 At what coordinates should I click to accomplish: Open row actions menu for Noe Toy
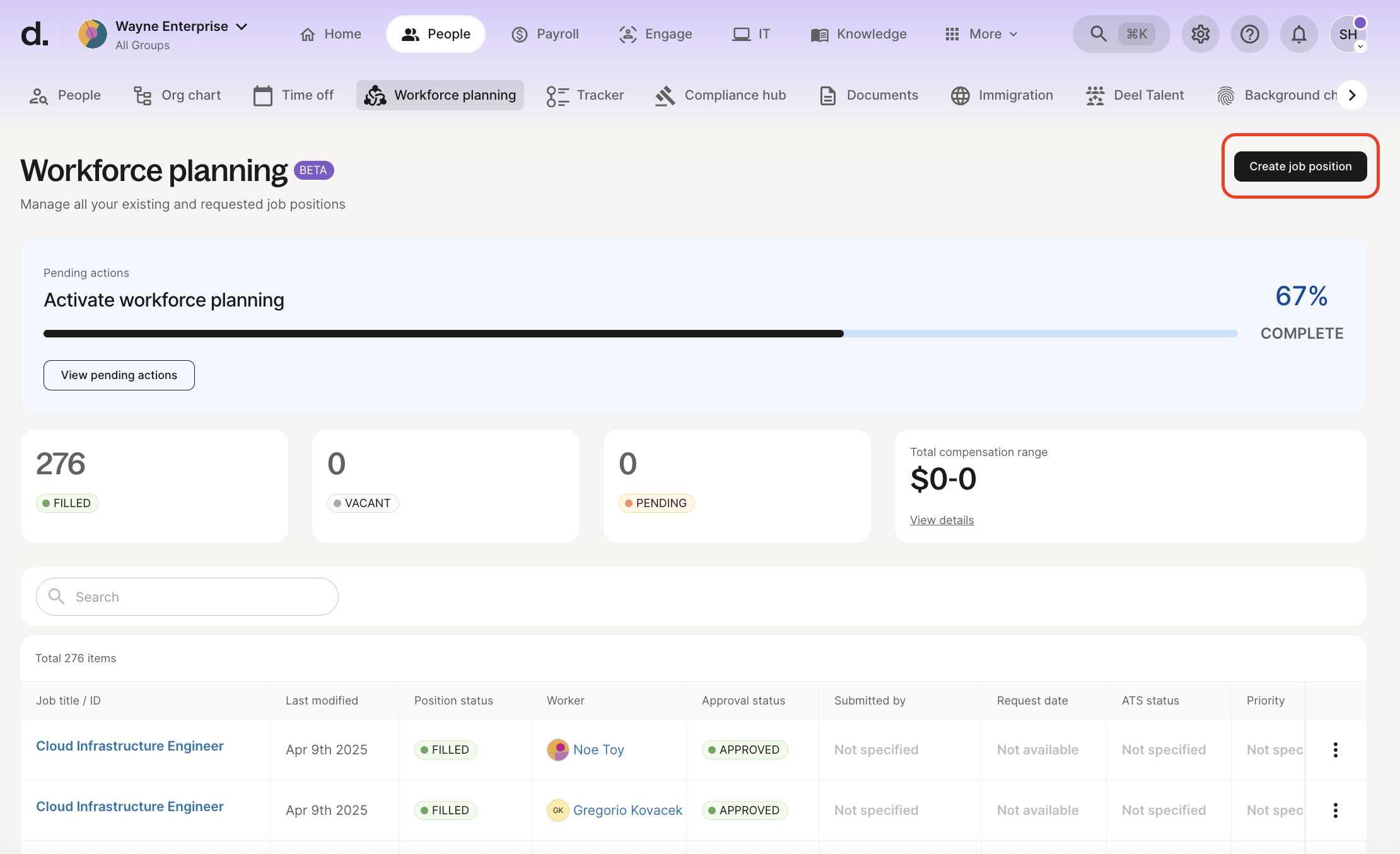coord(1336,750)
